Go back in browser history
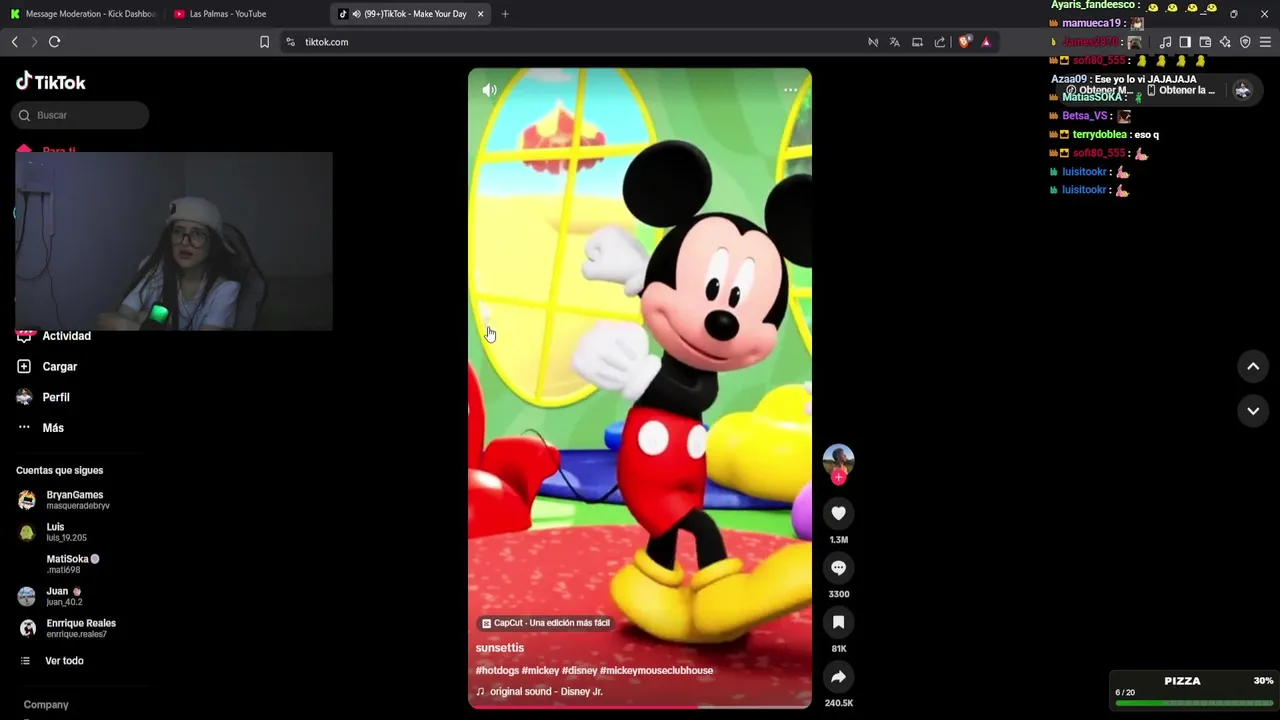1280x720 pixels. [14, 42]
